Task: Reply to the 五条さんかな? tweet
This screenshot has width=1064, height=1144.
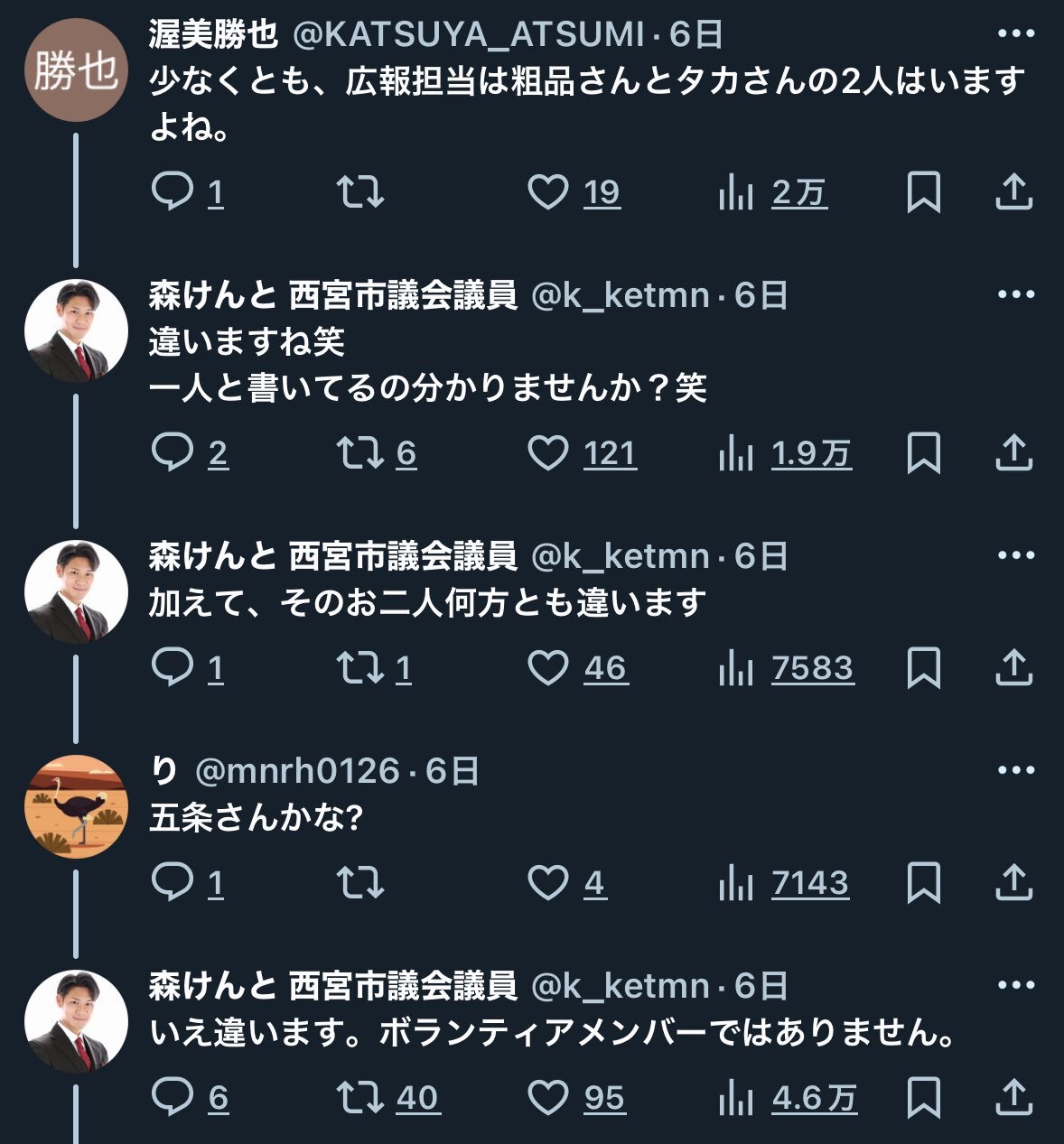Action: 172,882
